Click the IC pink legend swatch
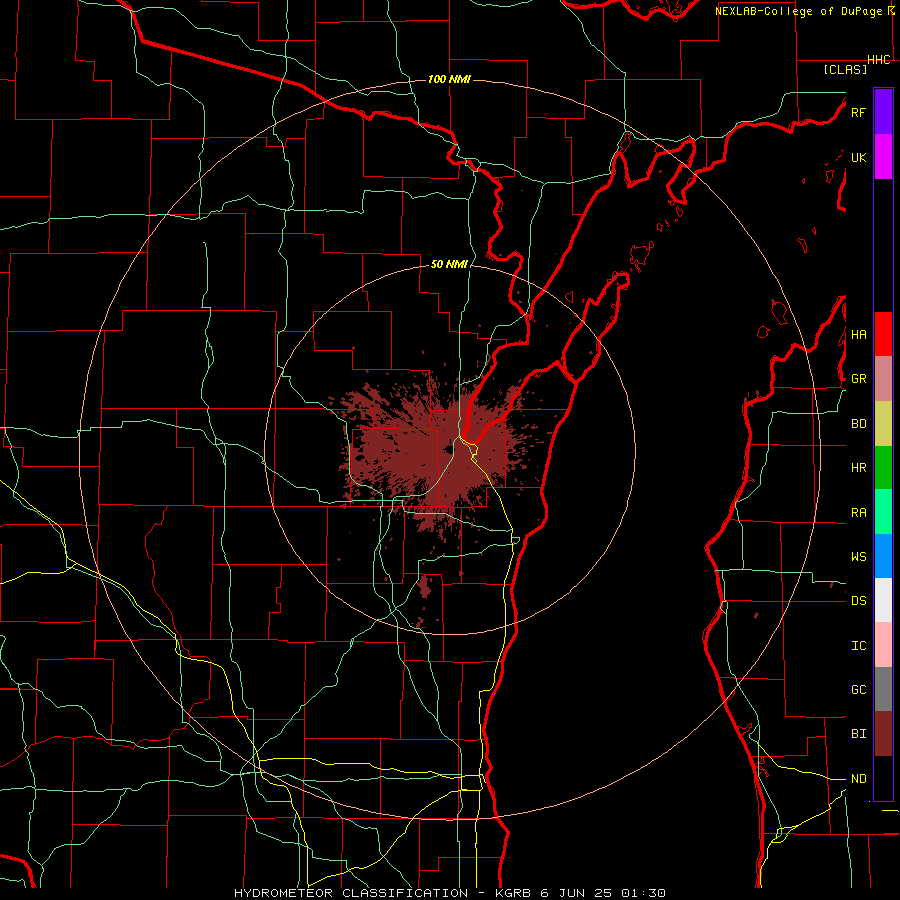The image size is (900, 900). coord(883,645)
